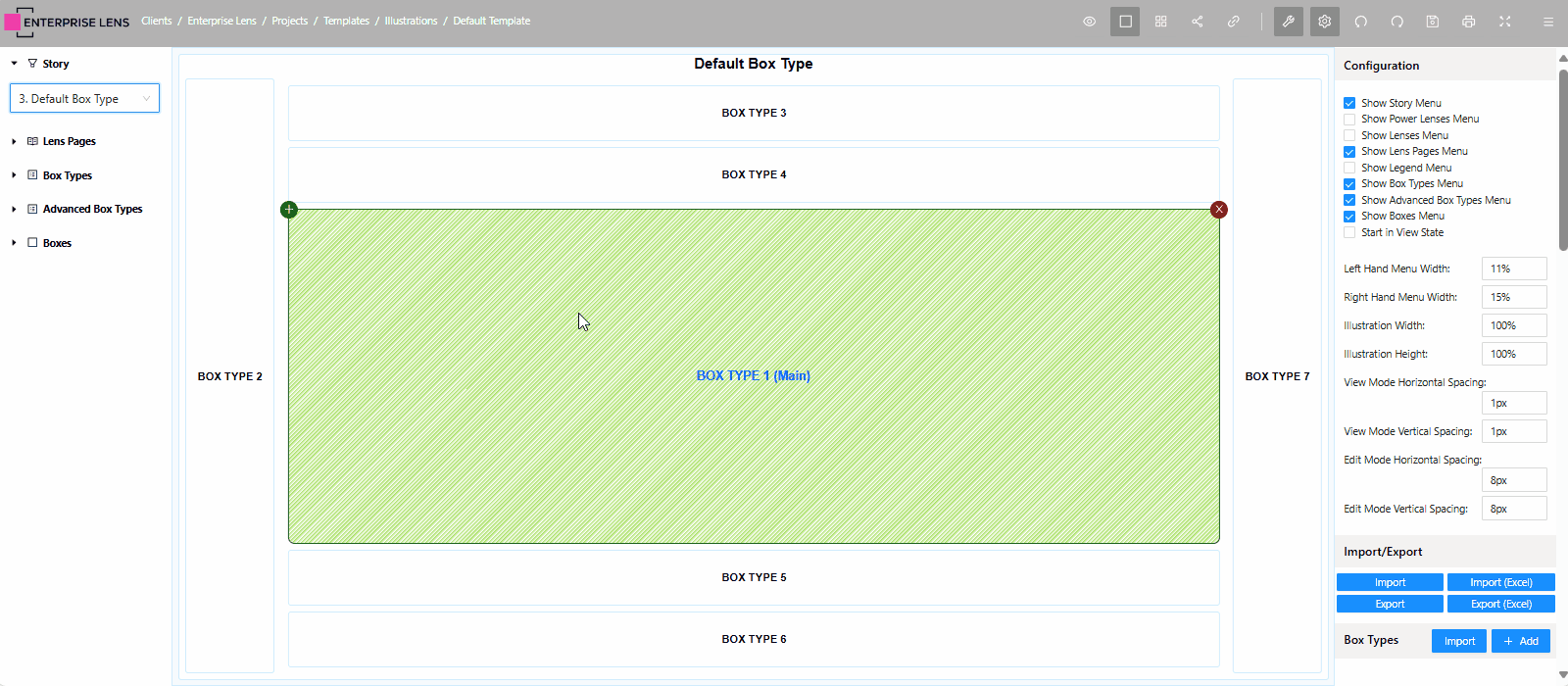Click the red X on Box Type 1
Viewport: 1568px width, 686px height.
click(x=1219, y=210)
